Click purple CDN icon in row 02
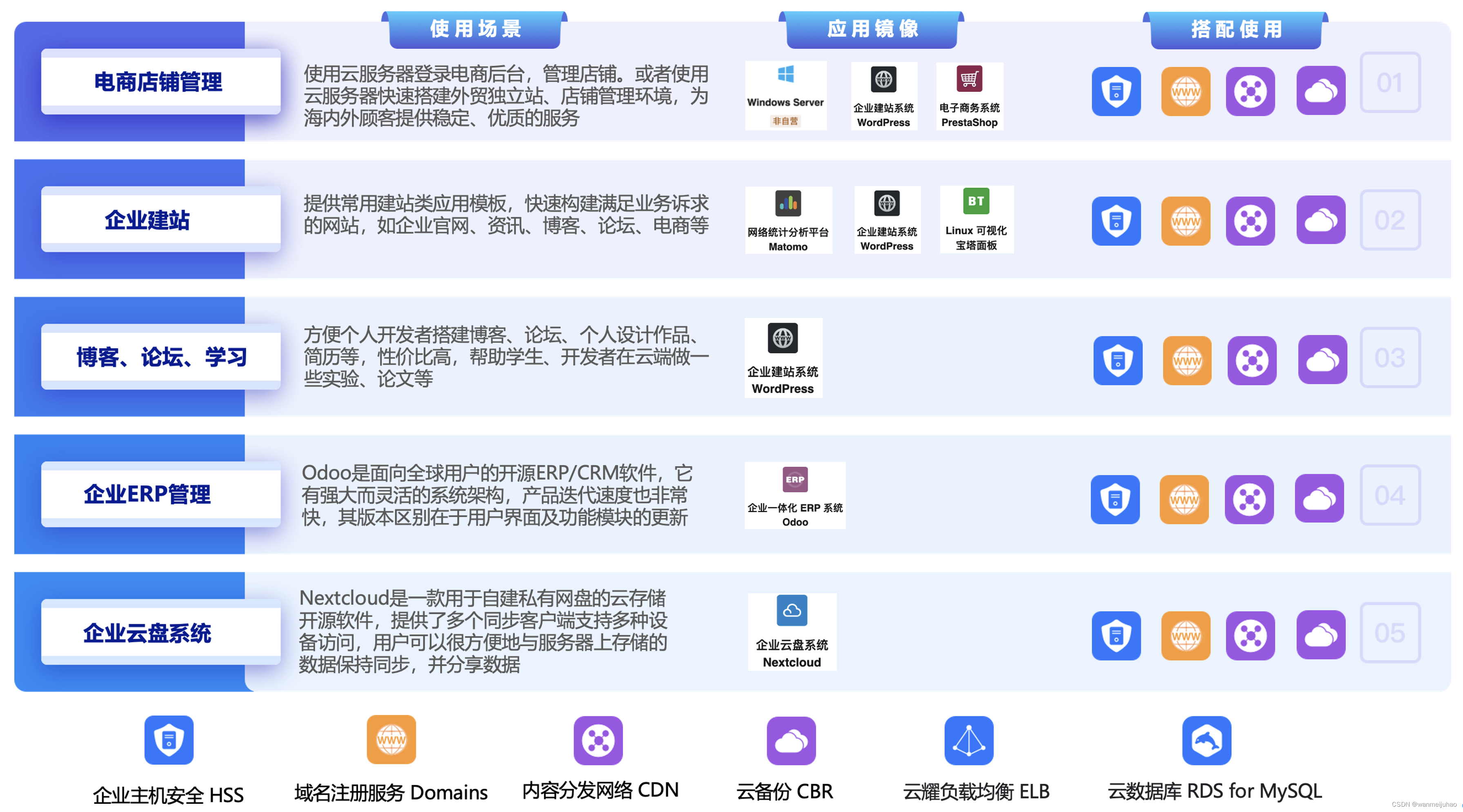 pos(1250,221)
